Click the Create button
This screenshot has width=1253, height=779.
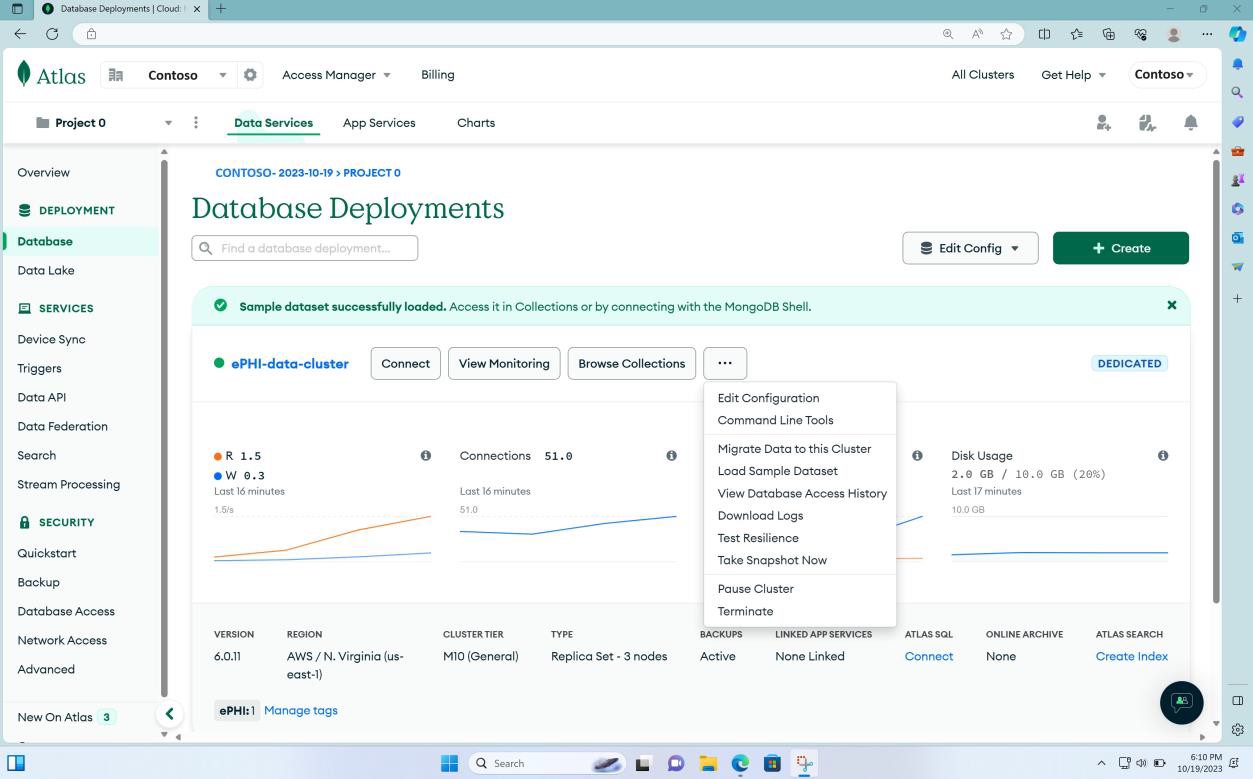(x=1120, y=247)
